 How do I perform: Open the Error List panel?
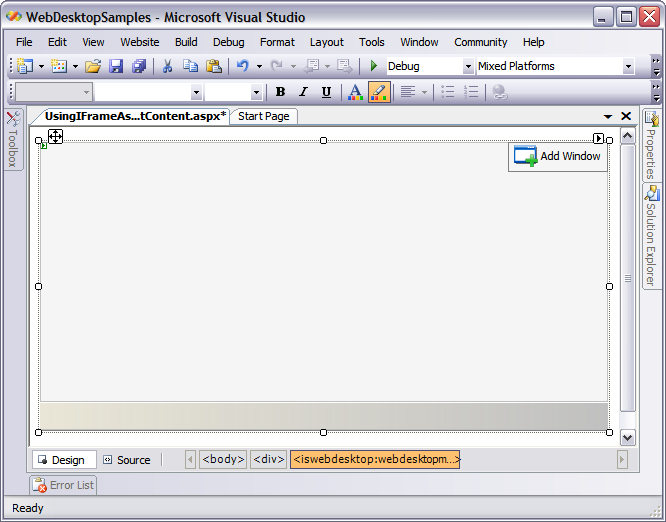pos(63,485)
